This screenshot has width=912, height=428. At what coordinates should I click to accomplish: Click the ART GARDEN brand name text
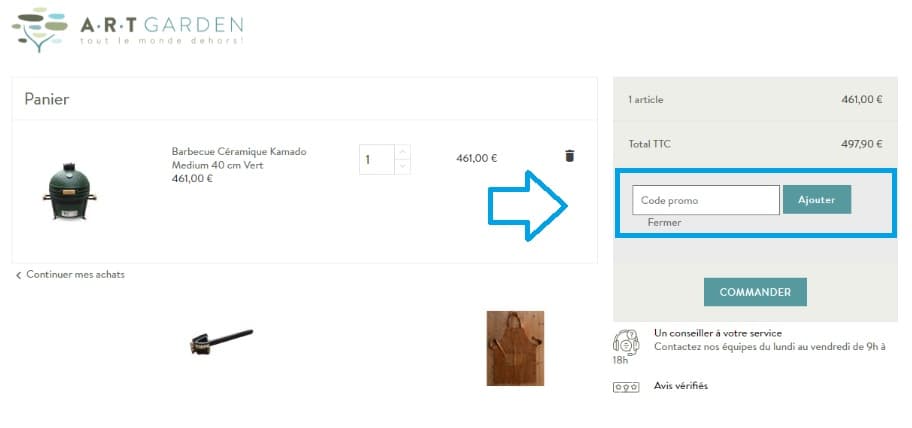[161, 24]
